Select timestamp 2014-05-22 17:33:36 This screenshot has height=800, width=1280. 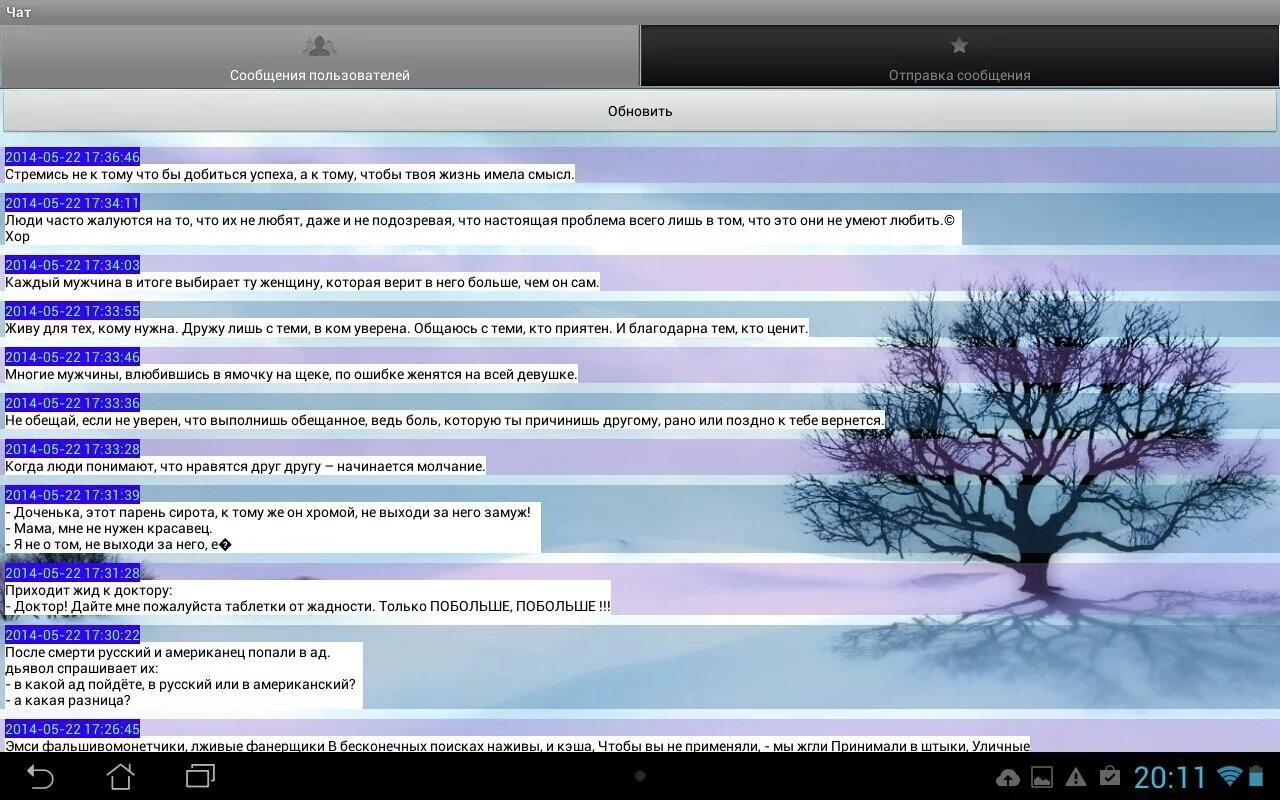[72, 403]
